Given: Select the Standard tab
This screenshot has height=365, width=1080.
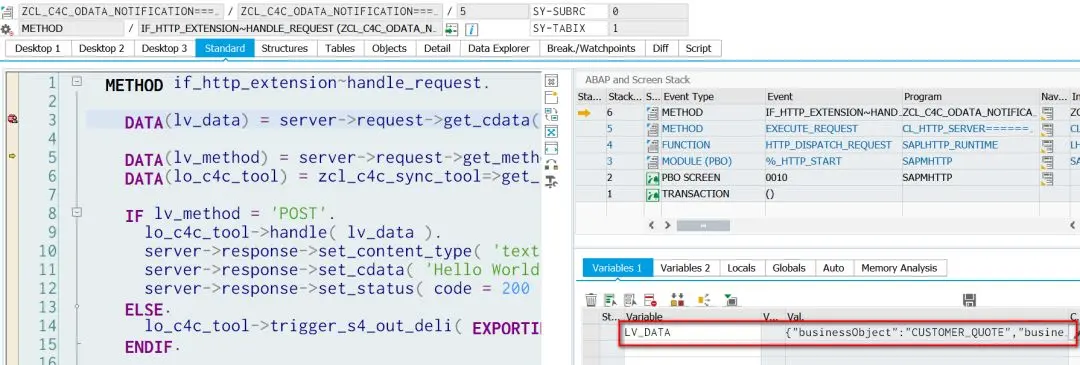Looking at the screenshot, I should [225, 48].
